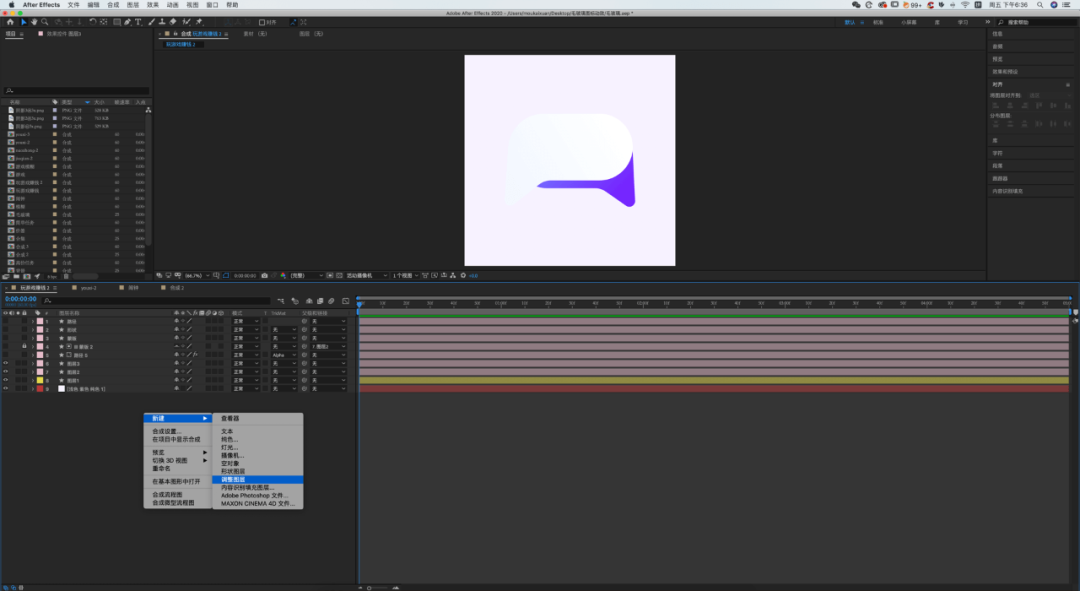Click the Draft 3D icon in timeline
Screen dimensions: 1080x591
click(295, 301)
